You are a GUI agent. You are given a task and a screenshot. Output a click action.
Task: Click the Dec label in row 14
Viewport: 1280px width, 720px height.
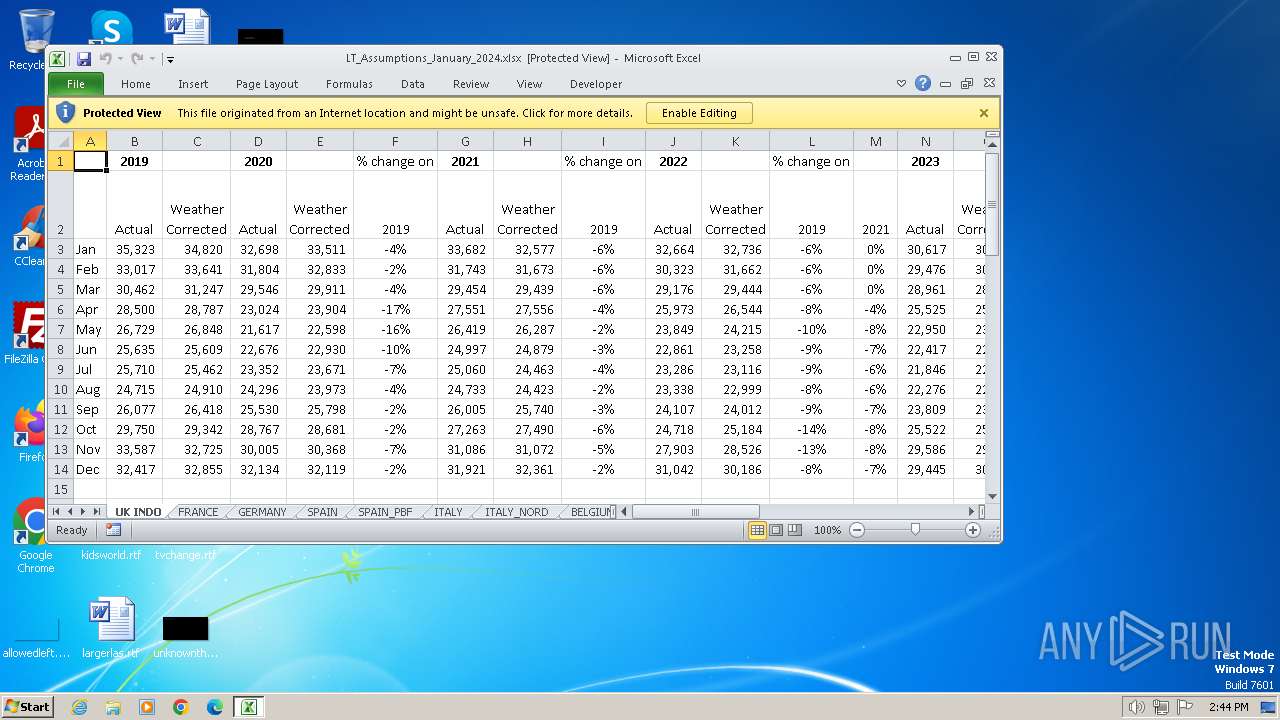coord(90,469)
